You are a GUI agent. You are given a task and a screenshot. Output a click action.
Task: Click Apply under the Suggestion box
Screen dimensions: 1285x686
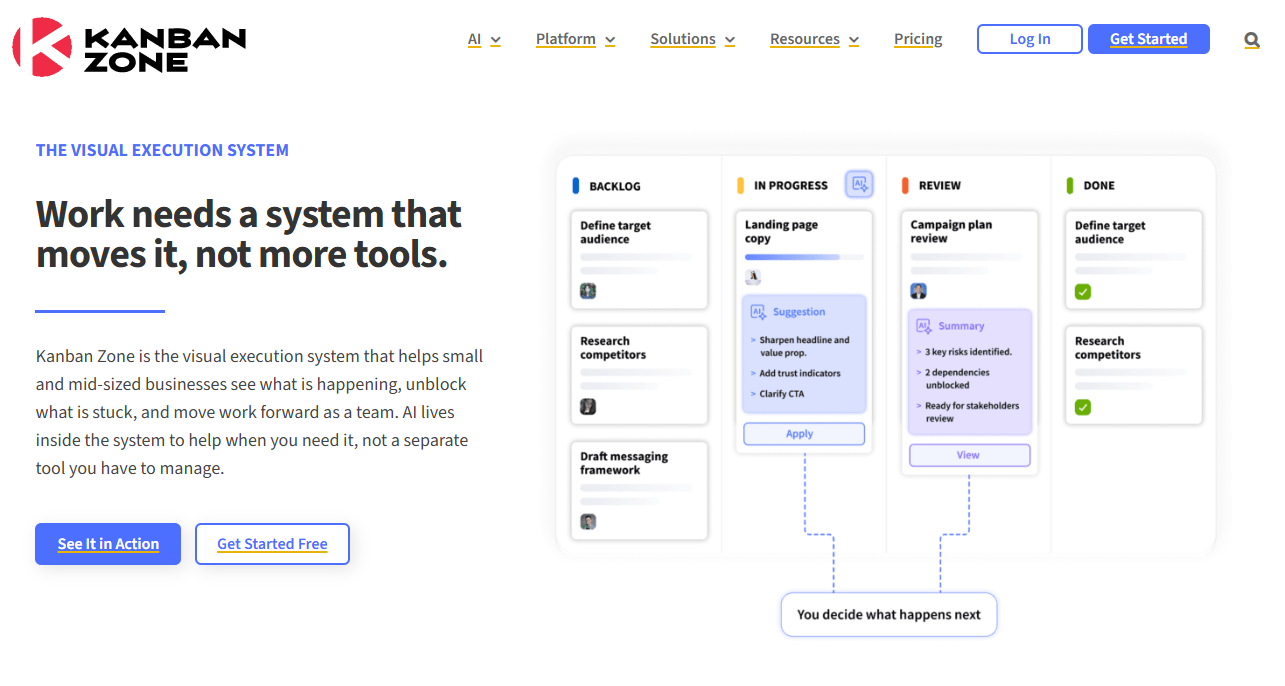coord(804,434)
